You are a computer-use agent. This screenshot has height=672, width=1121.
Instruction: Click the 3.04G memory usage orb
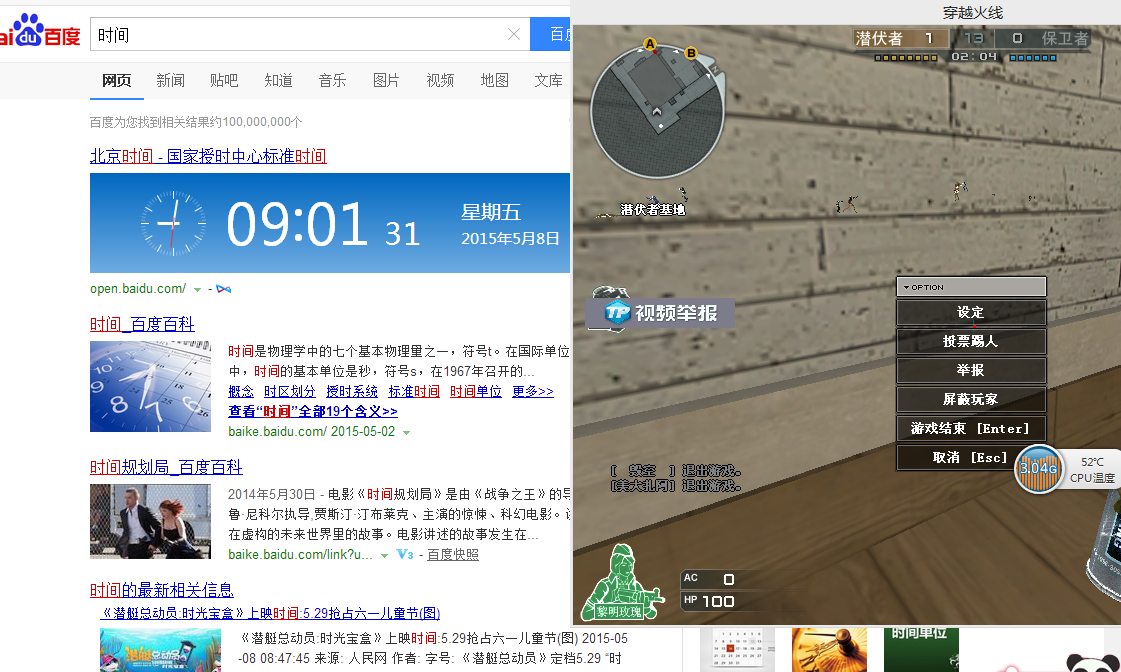1039,469
